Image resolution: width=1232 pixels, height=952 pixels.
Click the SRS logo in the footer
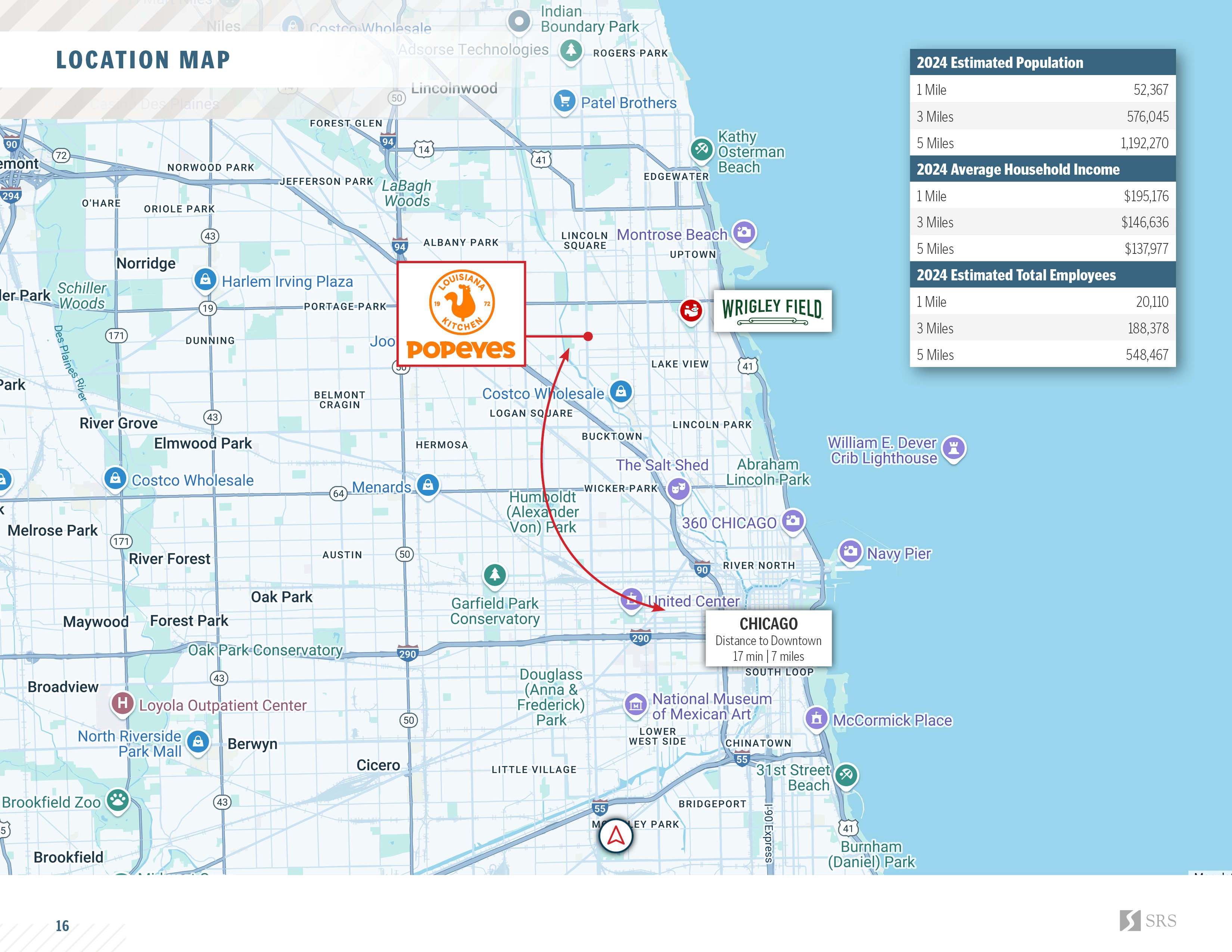[x=1148, y=920]
